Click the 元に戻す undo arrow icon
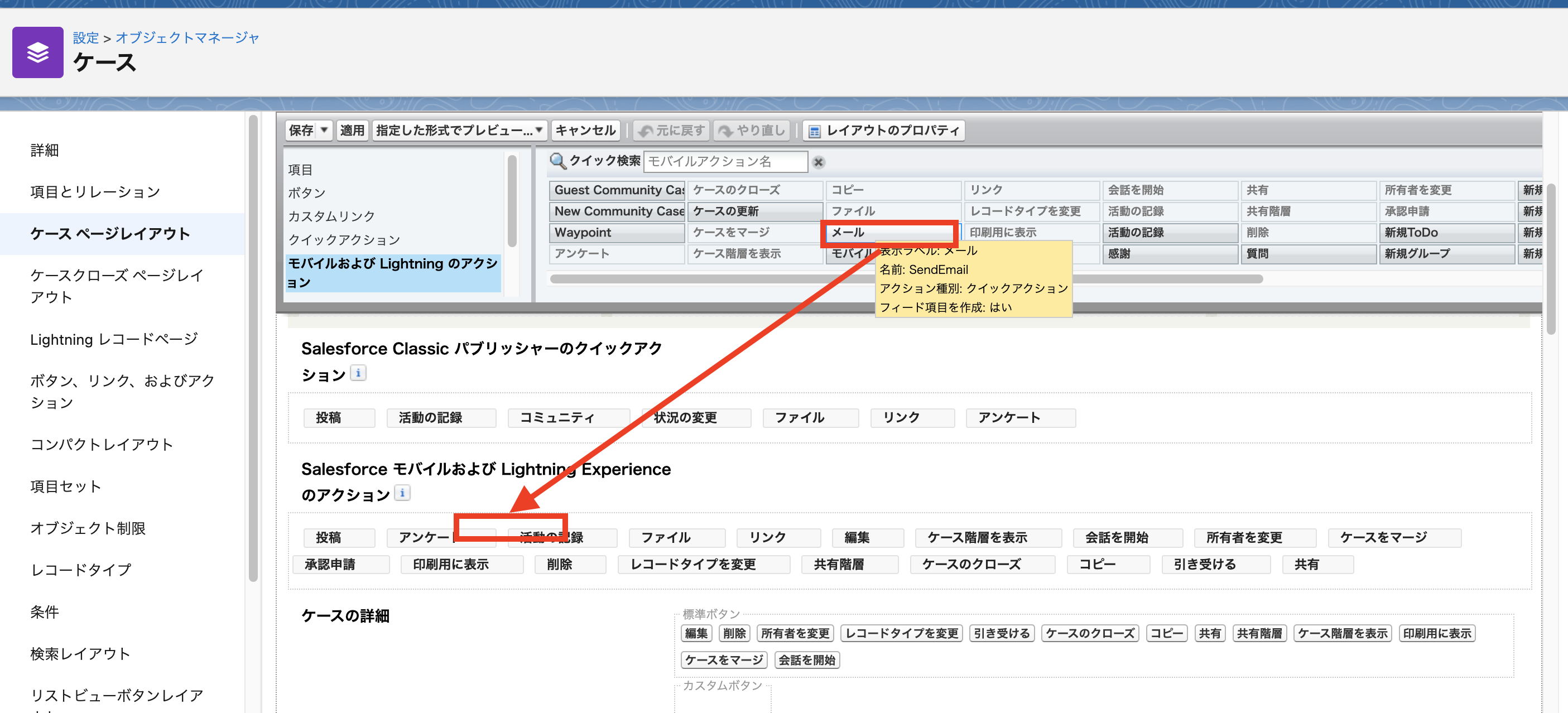This screenshot has width=1568, height=713. click(x=646, y=129)
